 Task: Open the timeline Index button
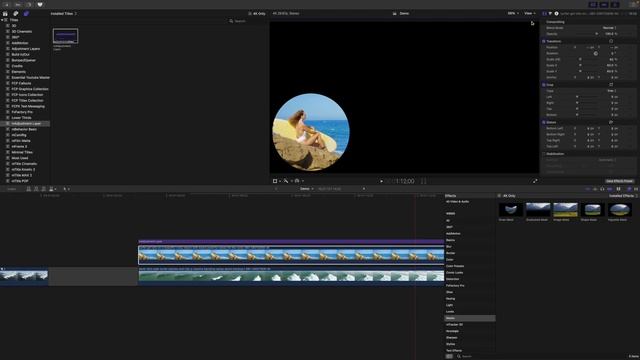click(11, 189)
